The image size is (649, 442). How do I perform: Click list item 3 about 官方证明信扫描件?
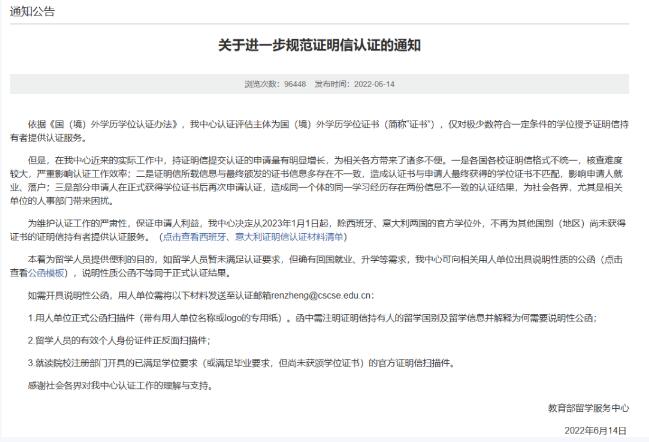[242, 363]
